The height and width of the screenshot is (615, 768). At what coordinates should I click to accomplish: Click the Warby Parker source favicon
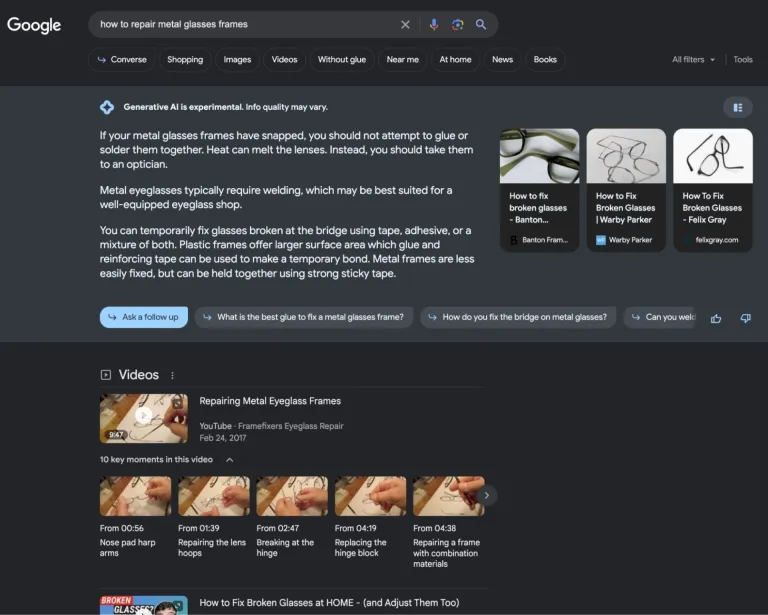[x=600, y=240]
